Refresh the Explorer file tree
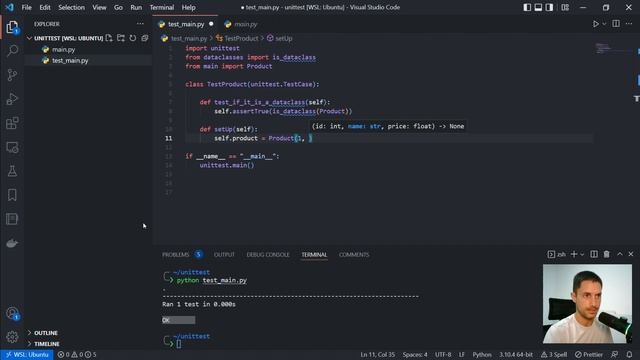 click(x=133, y=38)
